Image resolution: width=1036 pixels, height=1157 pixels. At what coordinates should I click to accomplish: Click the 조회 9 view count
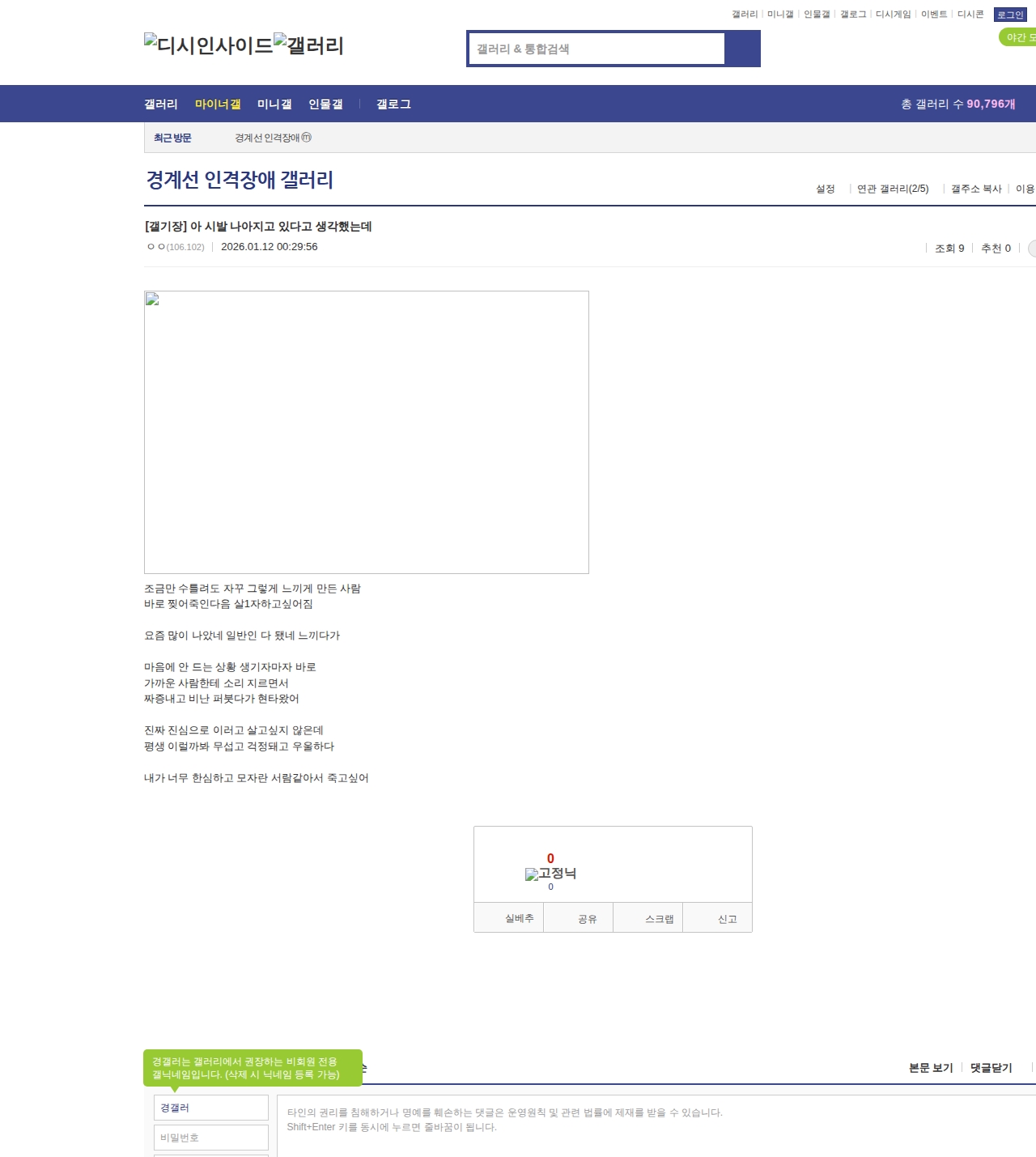pyautogui.click(x=949, y=249)
